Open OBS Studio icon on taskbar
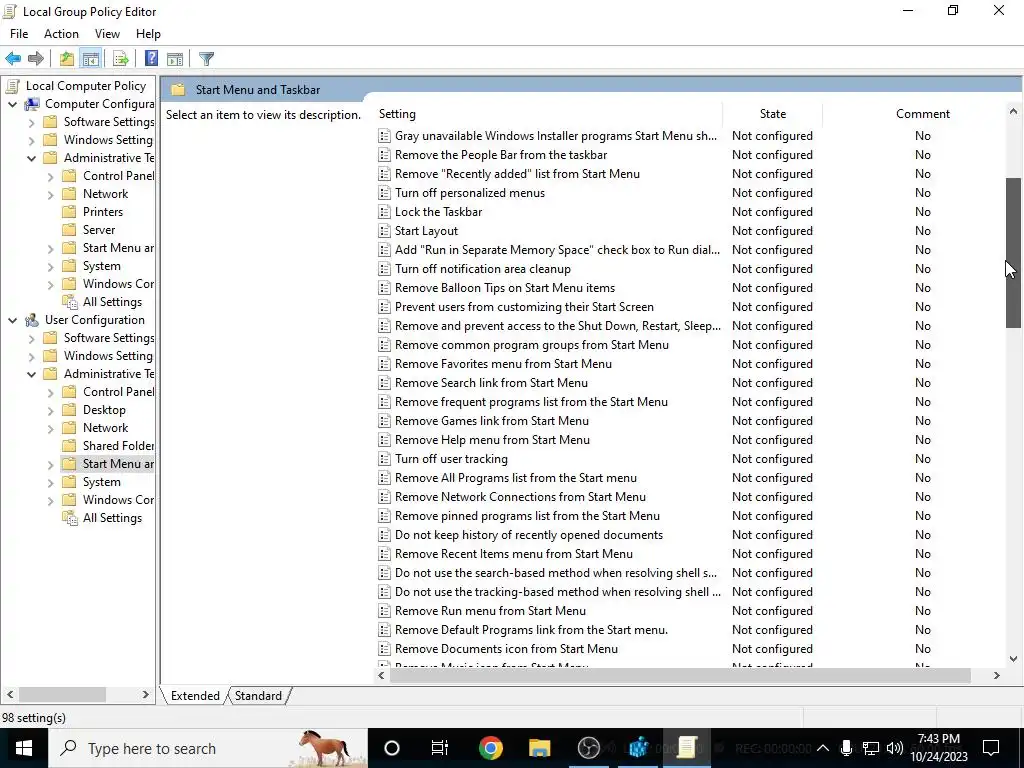 (x=588, y=748)
